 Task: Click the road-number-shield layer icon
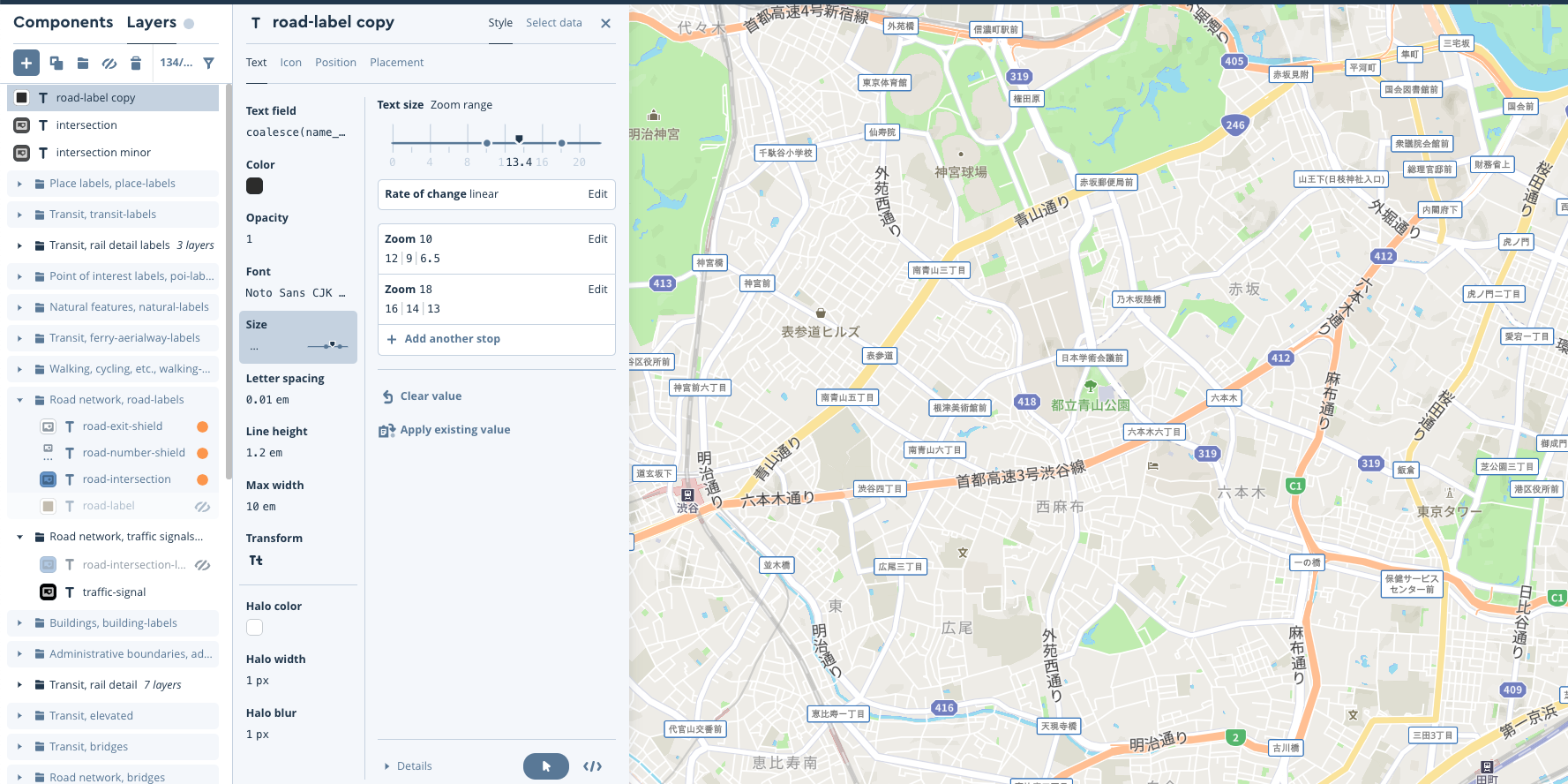(49, 453)
